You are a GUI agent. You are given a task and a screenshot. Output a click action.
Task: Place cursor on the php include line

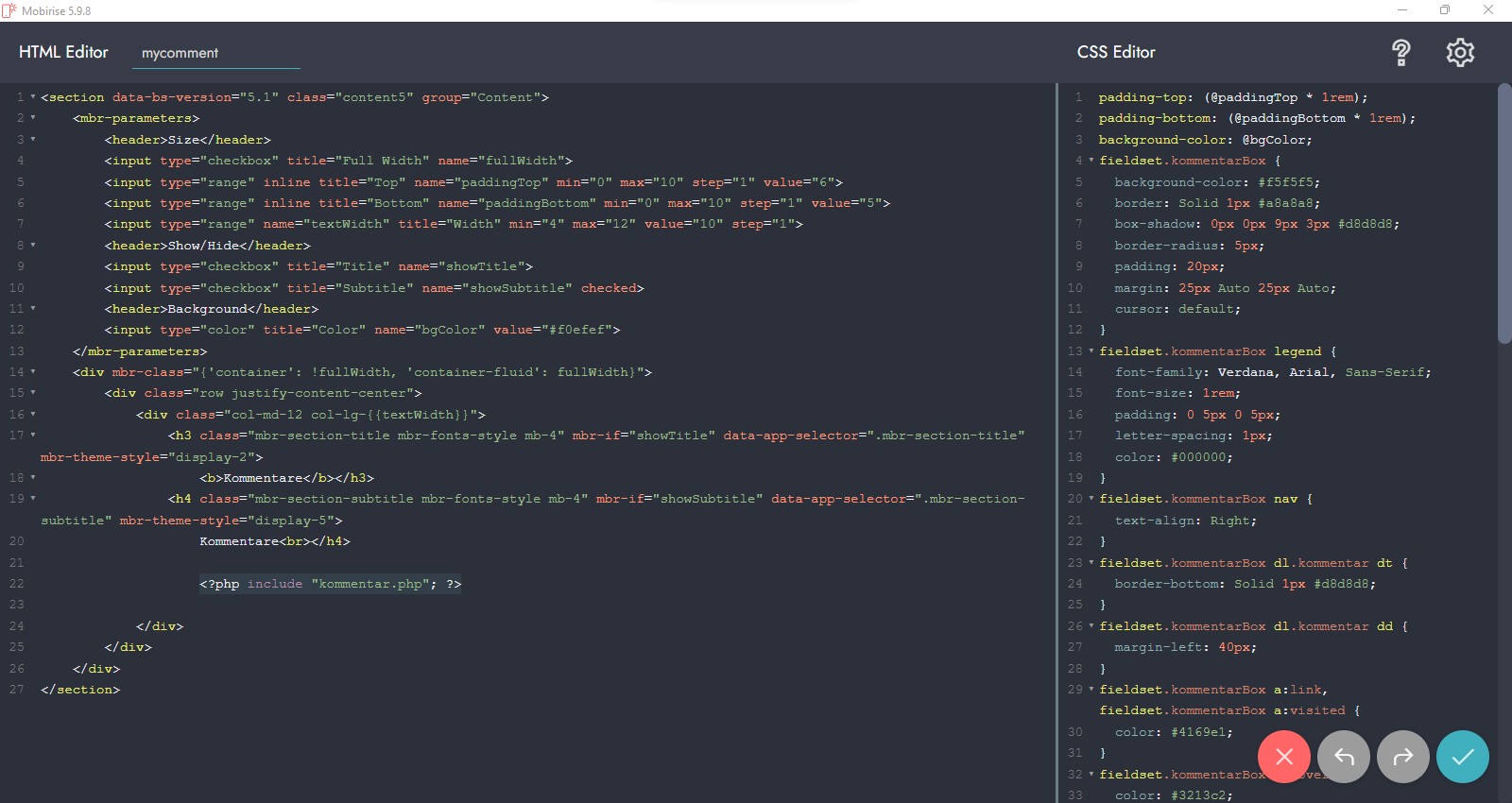click(330, 584)
